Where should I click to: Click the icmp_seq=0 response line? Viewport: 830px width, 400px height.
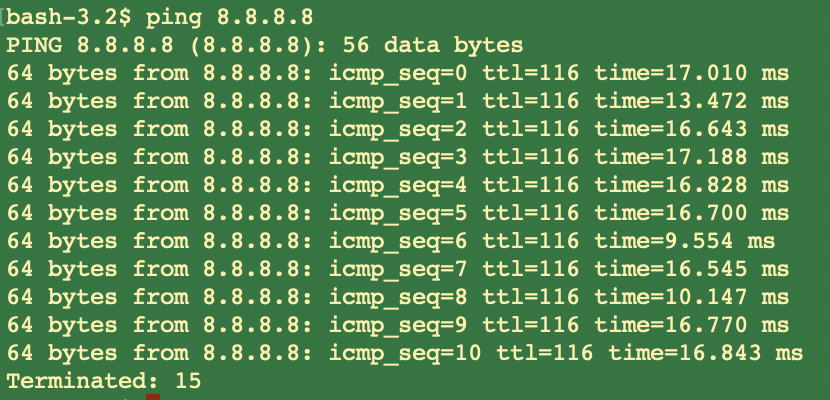[x=397, y=73]
